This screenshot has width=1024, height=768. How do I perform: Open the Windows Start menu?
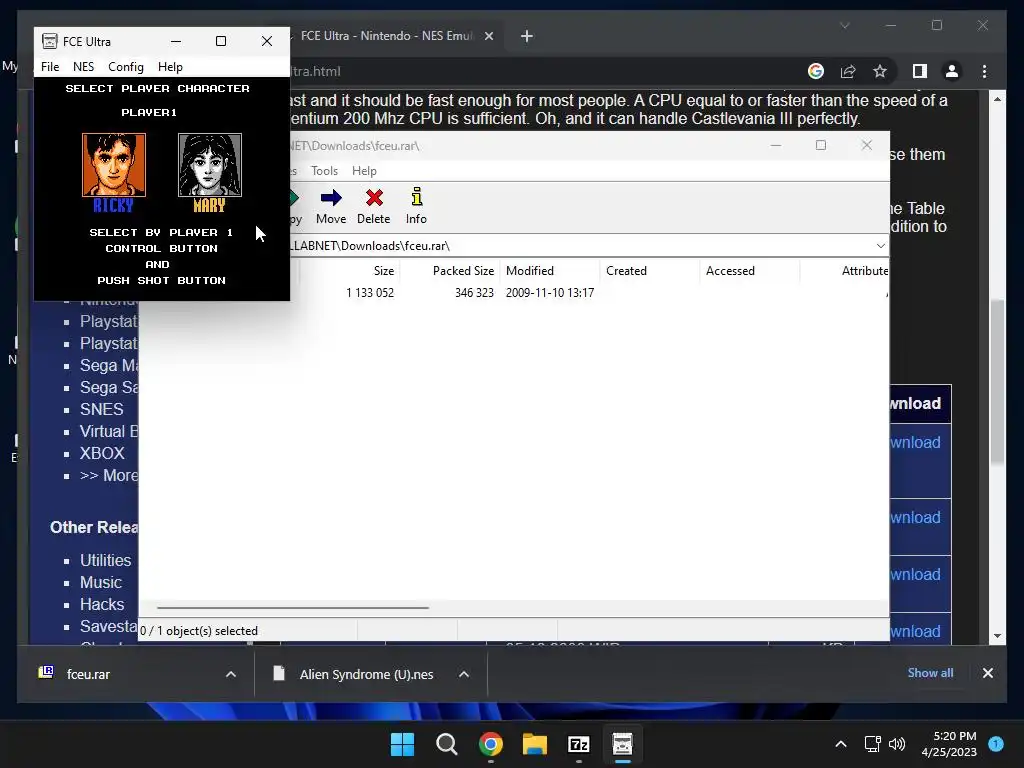point(402,744)
